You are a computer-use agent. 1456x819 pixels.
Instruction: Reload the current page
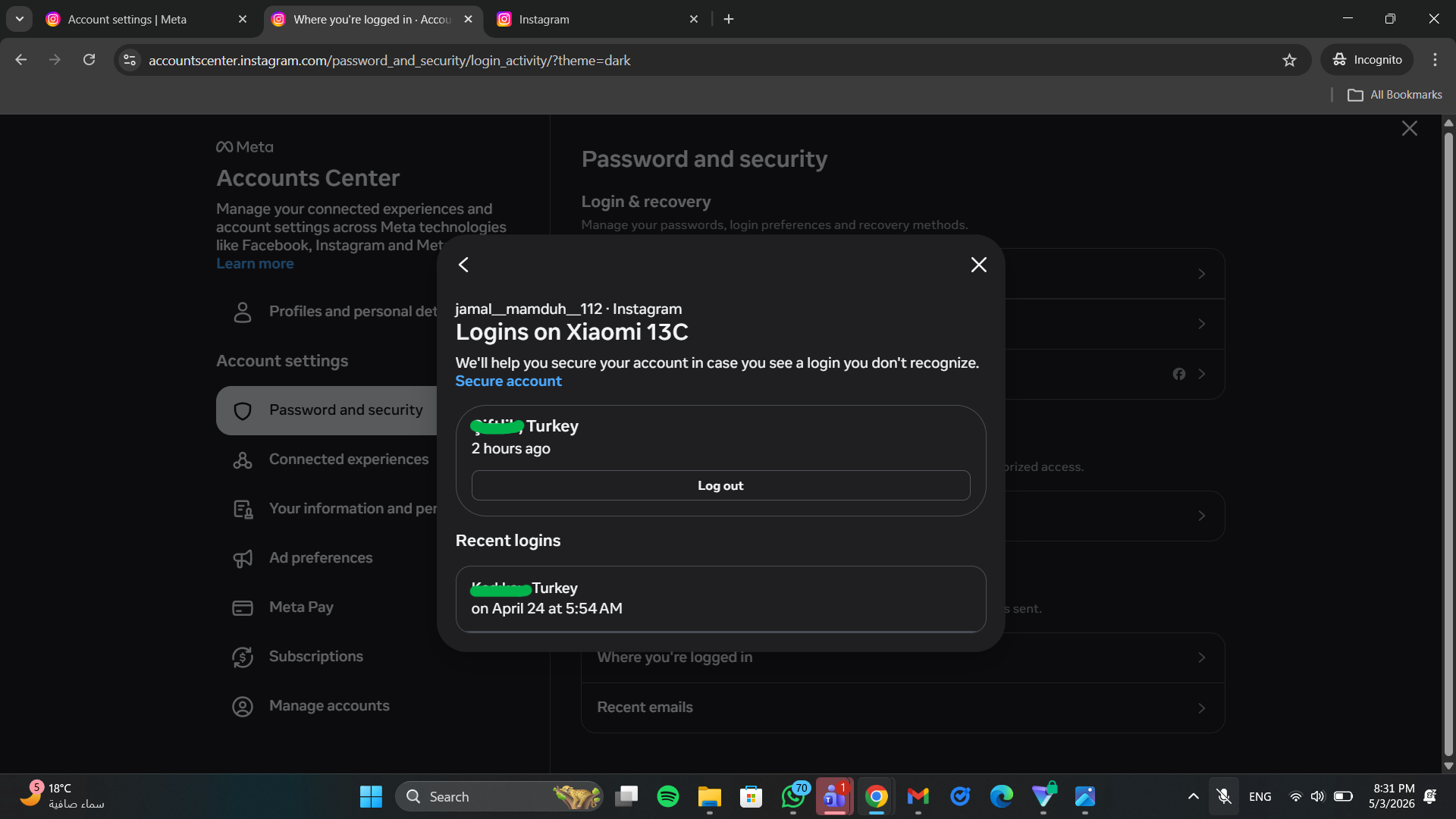[89, 60]
